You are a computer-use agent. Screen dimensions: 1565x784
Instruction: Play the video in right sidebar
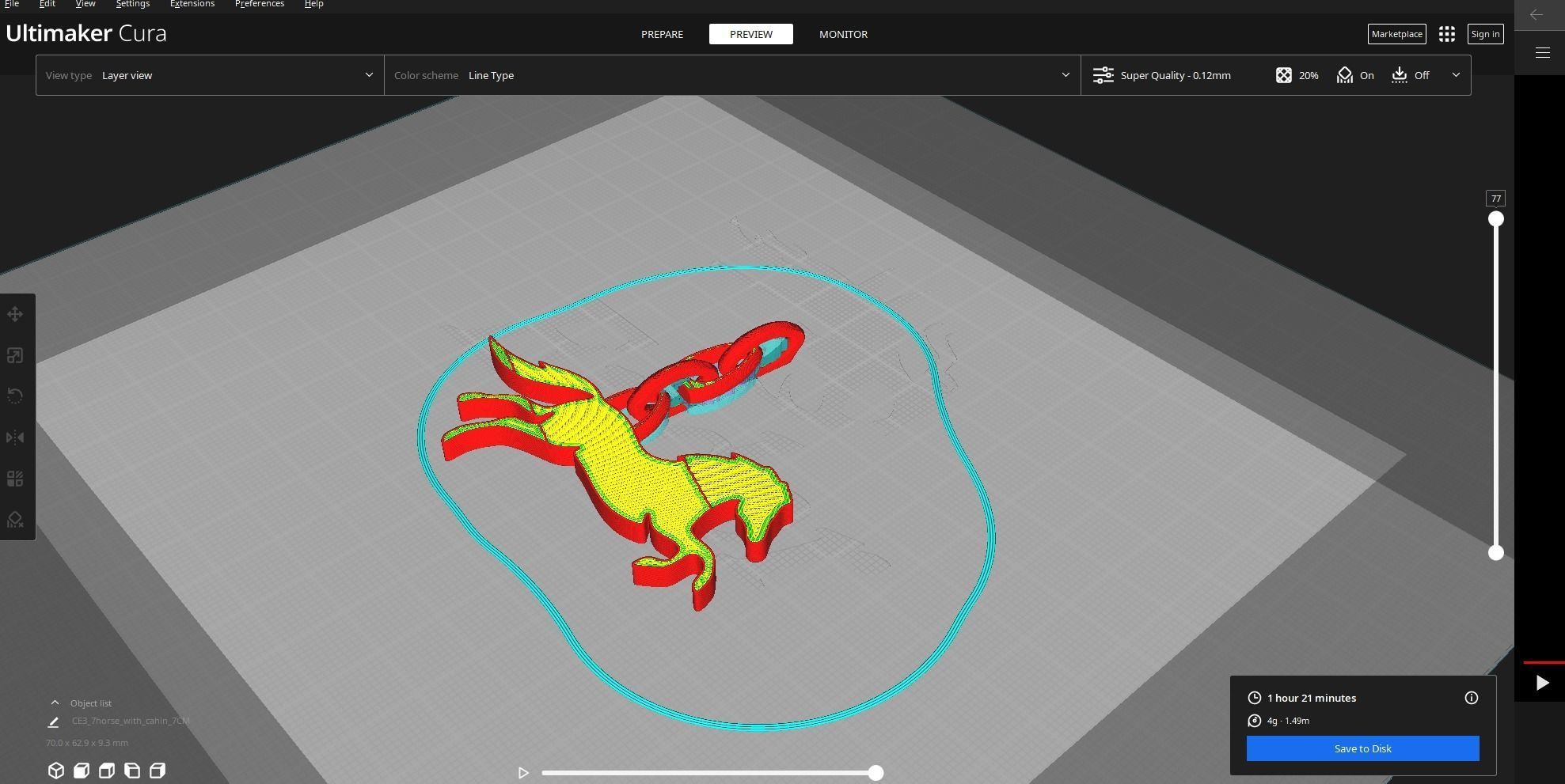pos(1541,683)
